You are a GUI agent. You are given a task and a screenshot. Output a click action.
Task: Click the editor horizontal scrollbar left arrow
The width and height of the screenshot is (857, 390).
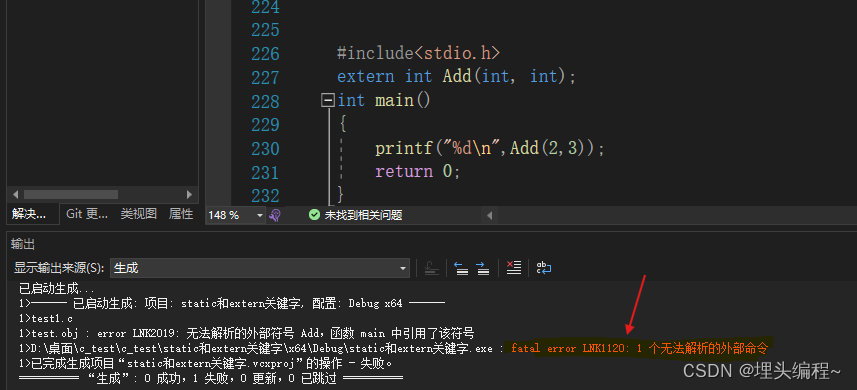(x=489, y=215)
